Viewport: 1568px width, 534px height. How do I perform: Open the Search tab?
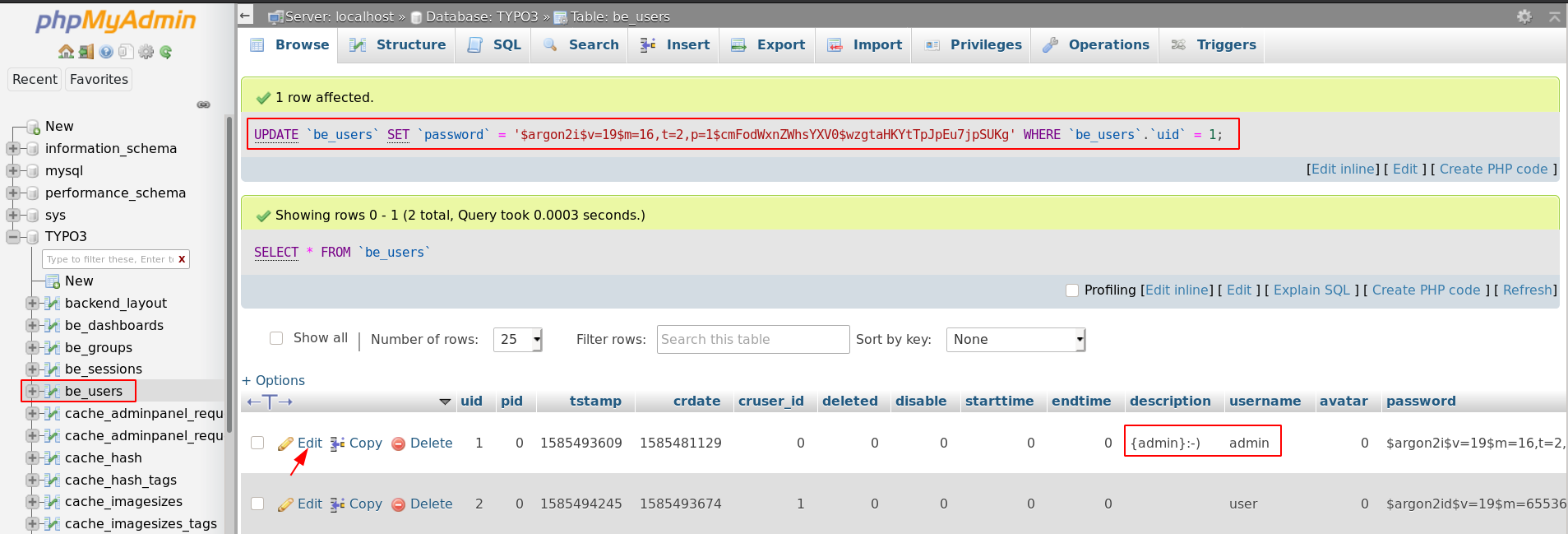tap(580, 45)
